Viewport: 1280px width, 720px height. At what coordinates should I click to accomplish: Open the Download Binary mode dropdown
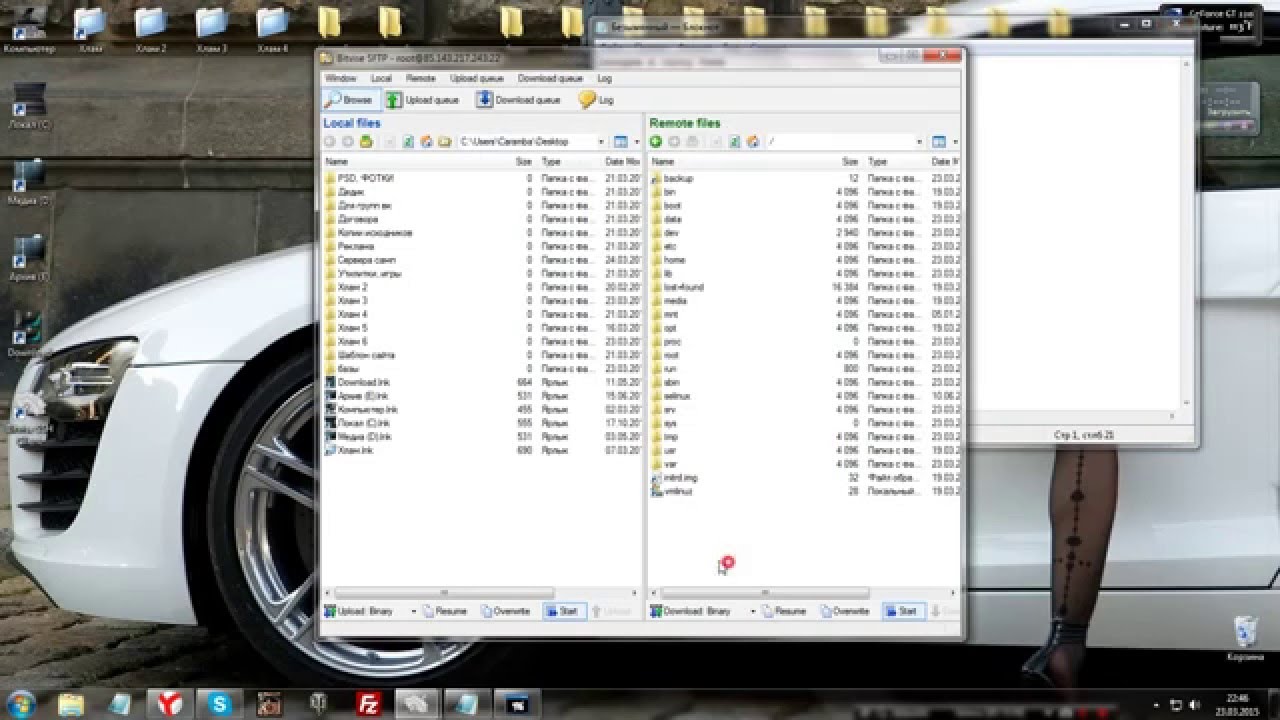(751, 611)
